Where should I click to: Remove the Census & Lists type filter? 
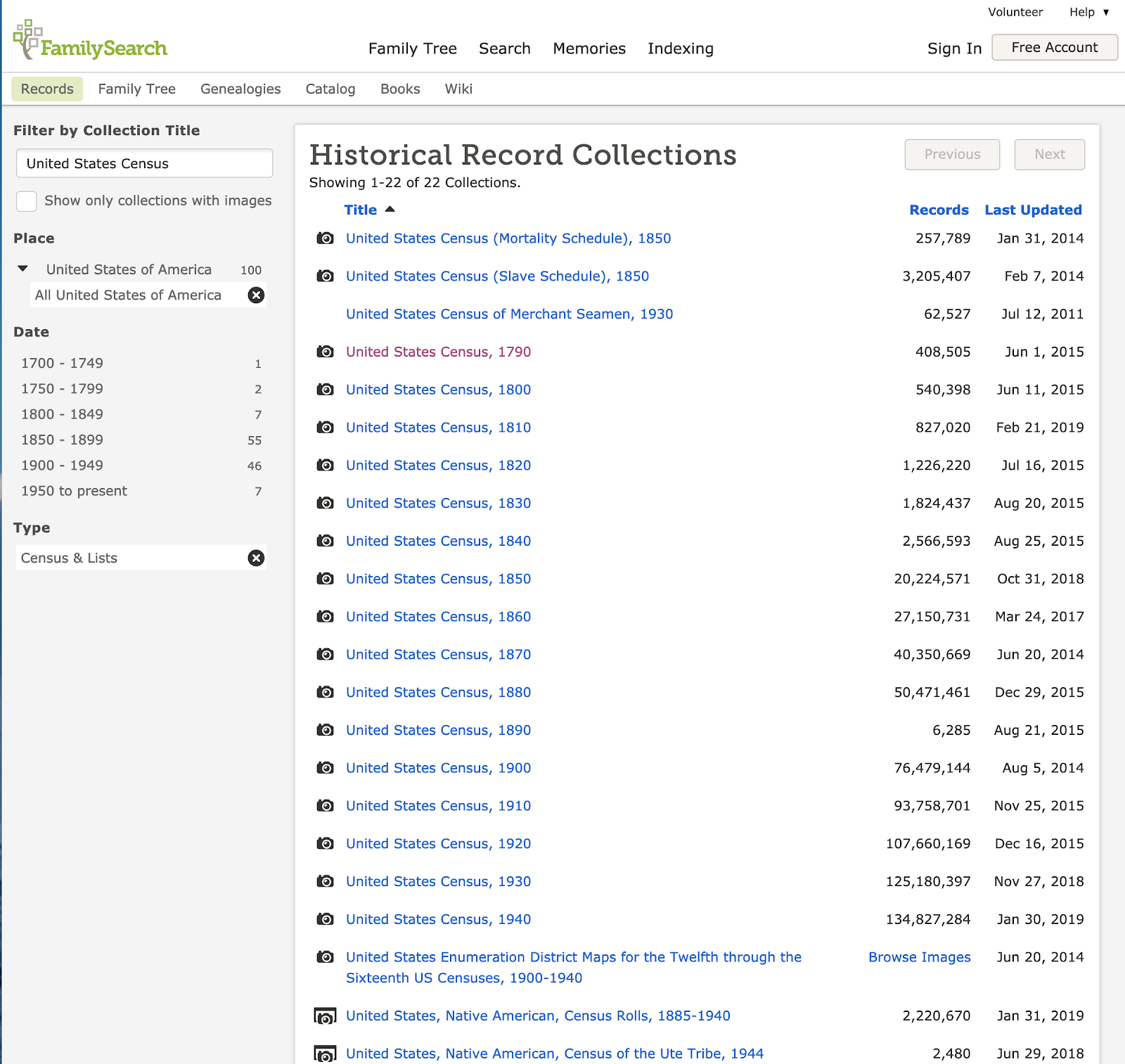256,558
